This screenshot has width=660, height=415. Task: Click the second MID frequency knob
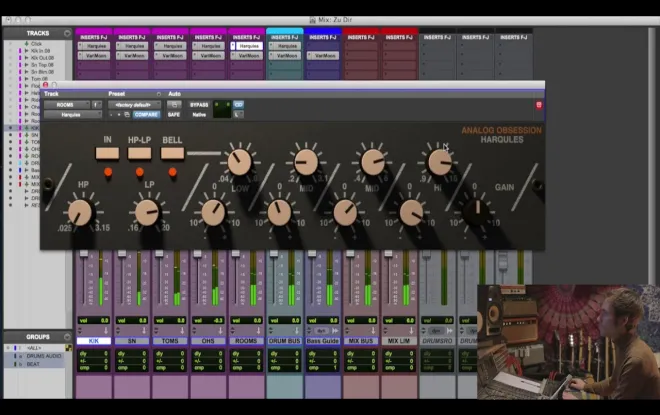(373, 162)
